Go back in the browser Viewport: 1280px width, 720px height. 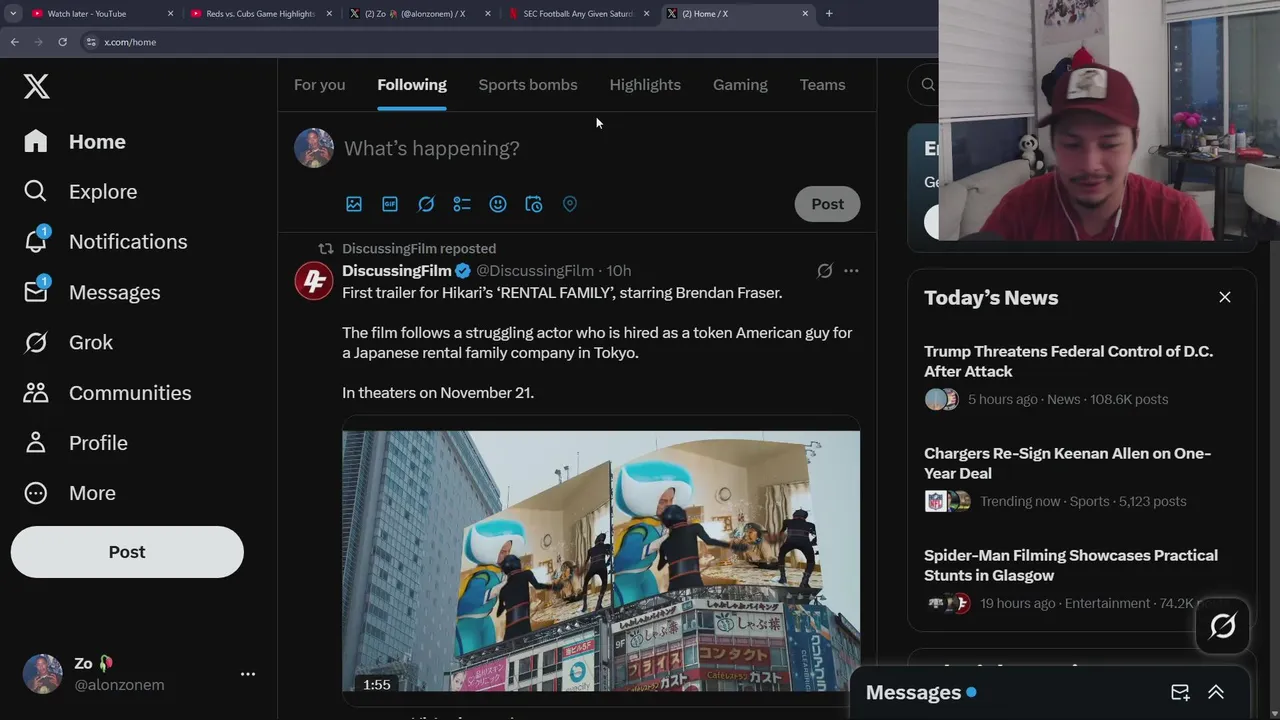tap(15, 42)
